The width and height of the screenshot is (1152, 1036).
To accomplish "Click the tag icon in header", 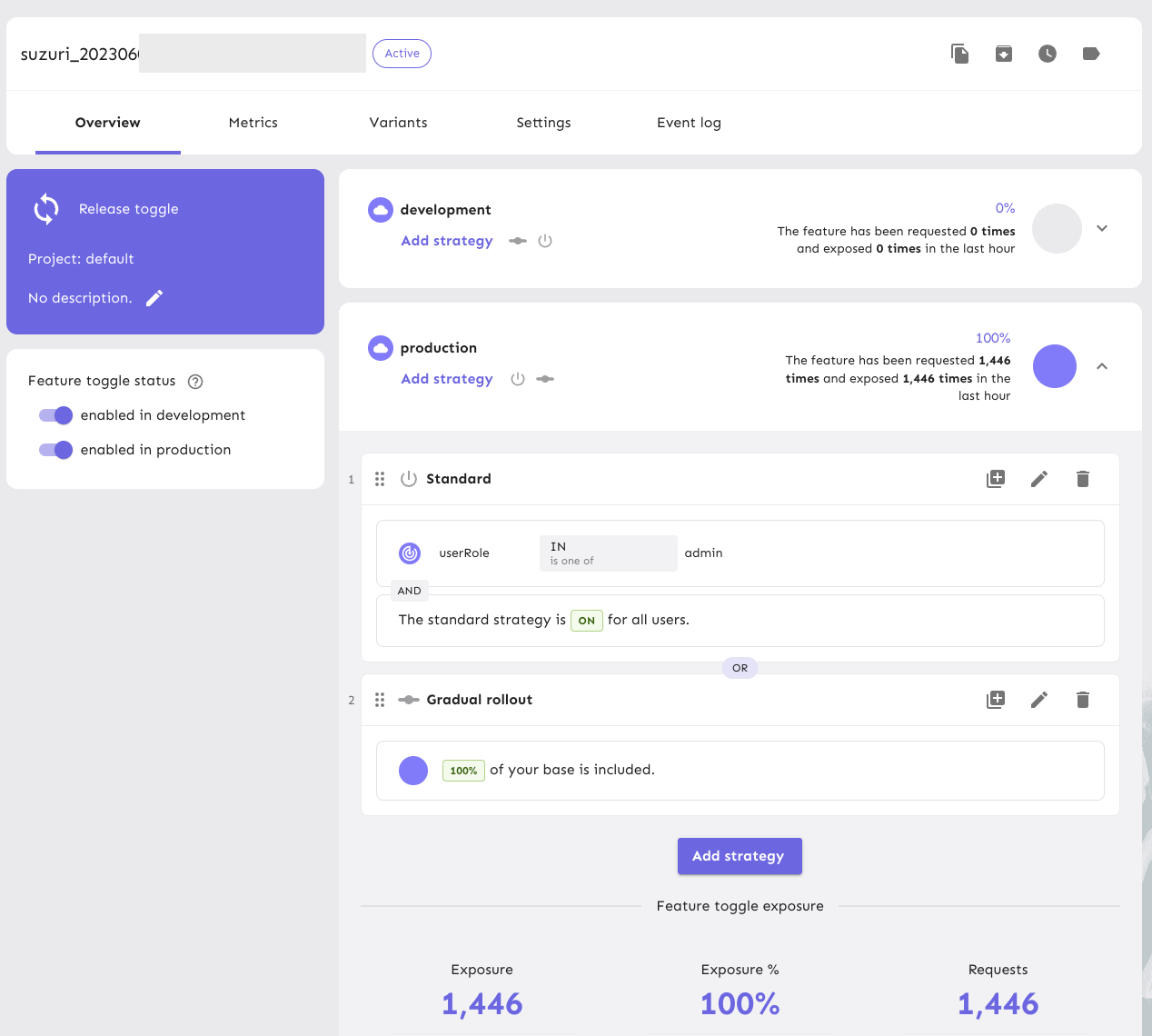I will pos(1091,54).
